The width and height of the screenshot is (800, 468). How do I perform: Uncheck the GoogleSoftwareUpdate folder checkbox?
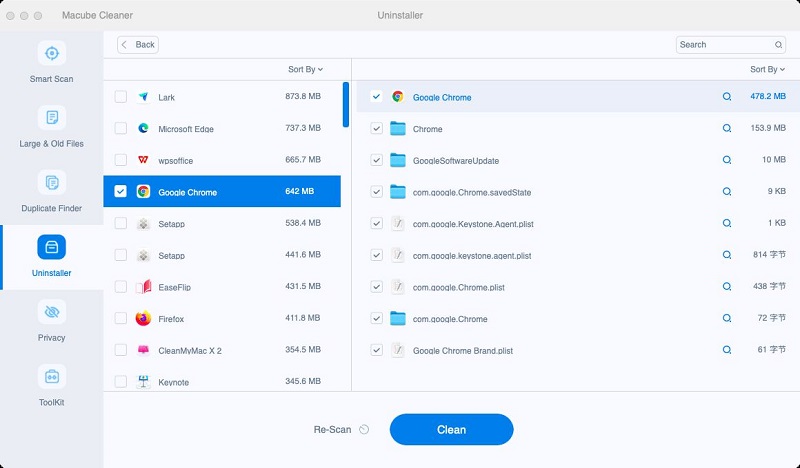pos(377,160)
